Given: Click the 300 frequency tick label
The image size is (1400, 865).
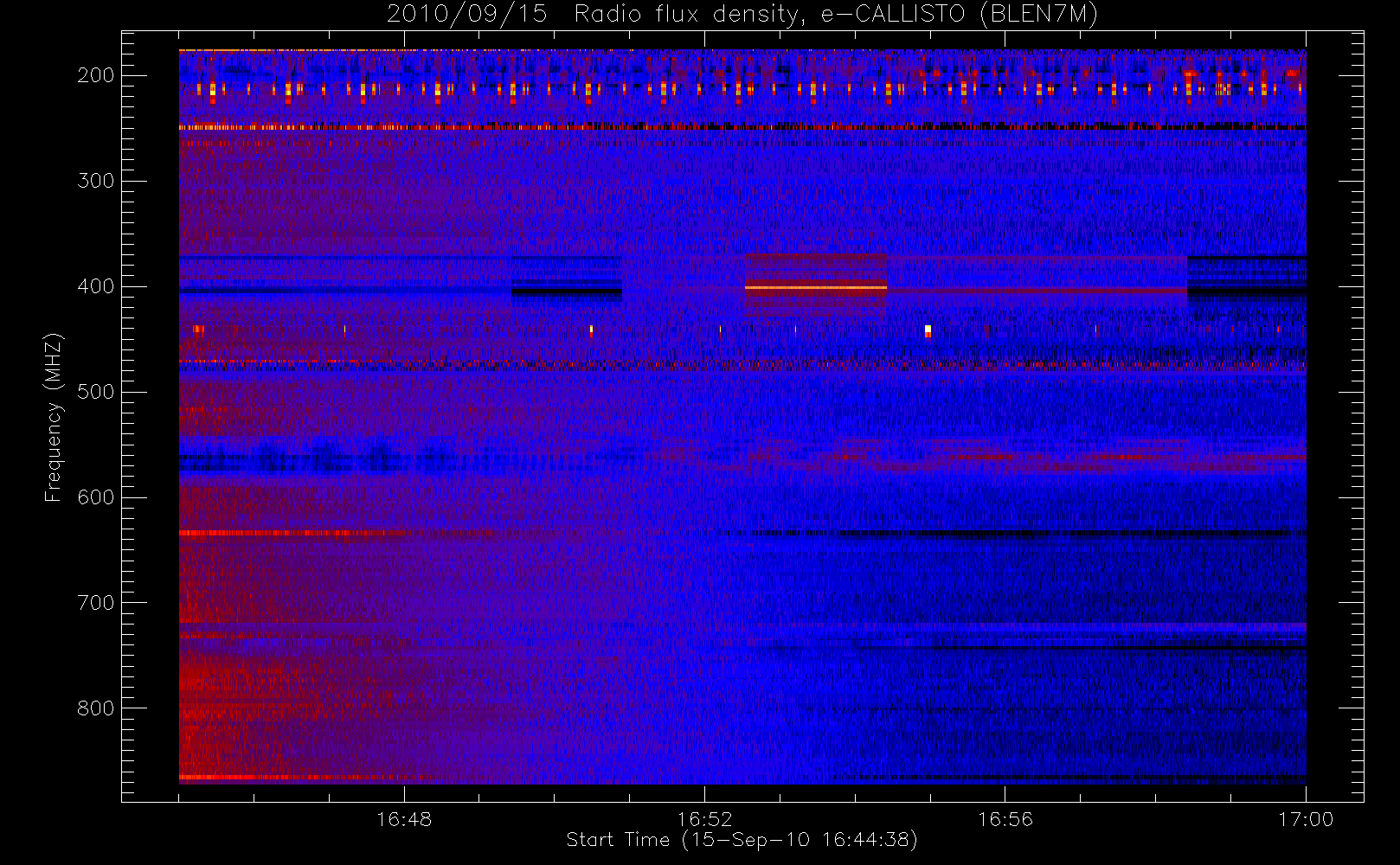Looking at the screenshot, I should click(x=96, y=181).
